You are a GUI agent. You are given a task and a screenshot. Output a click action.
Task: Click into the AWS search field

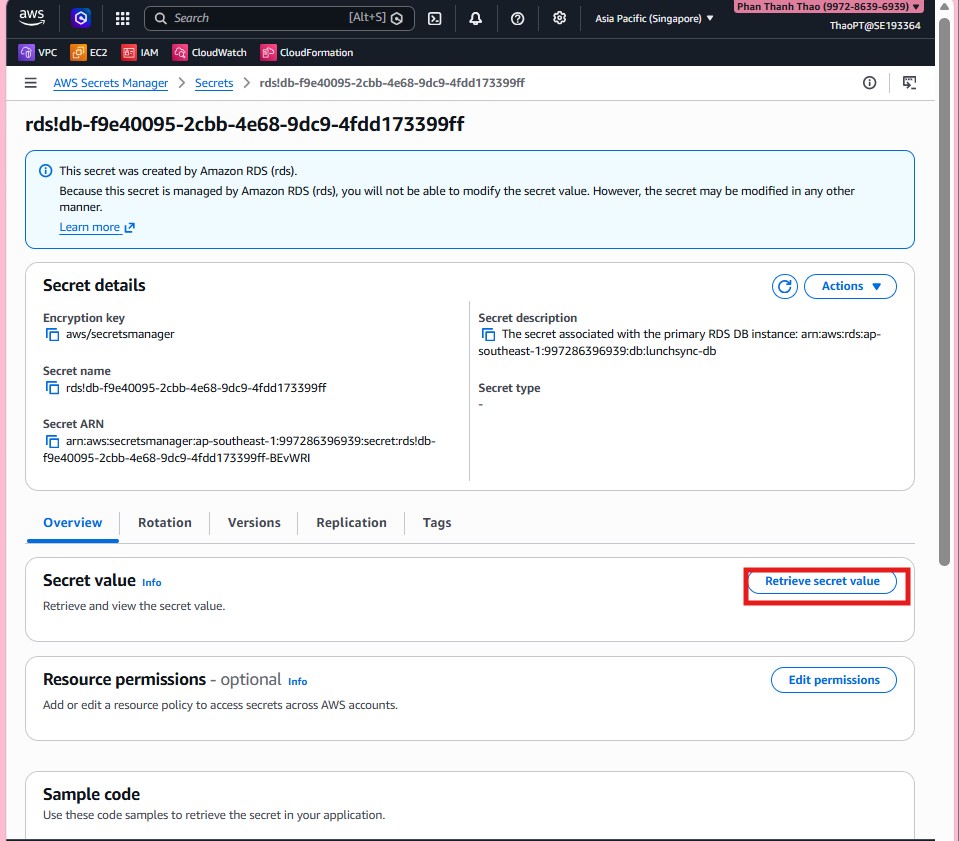point(260,18)
